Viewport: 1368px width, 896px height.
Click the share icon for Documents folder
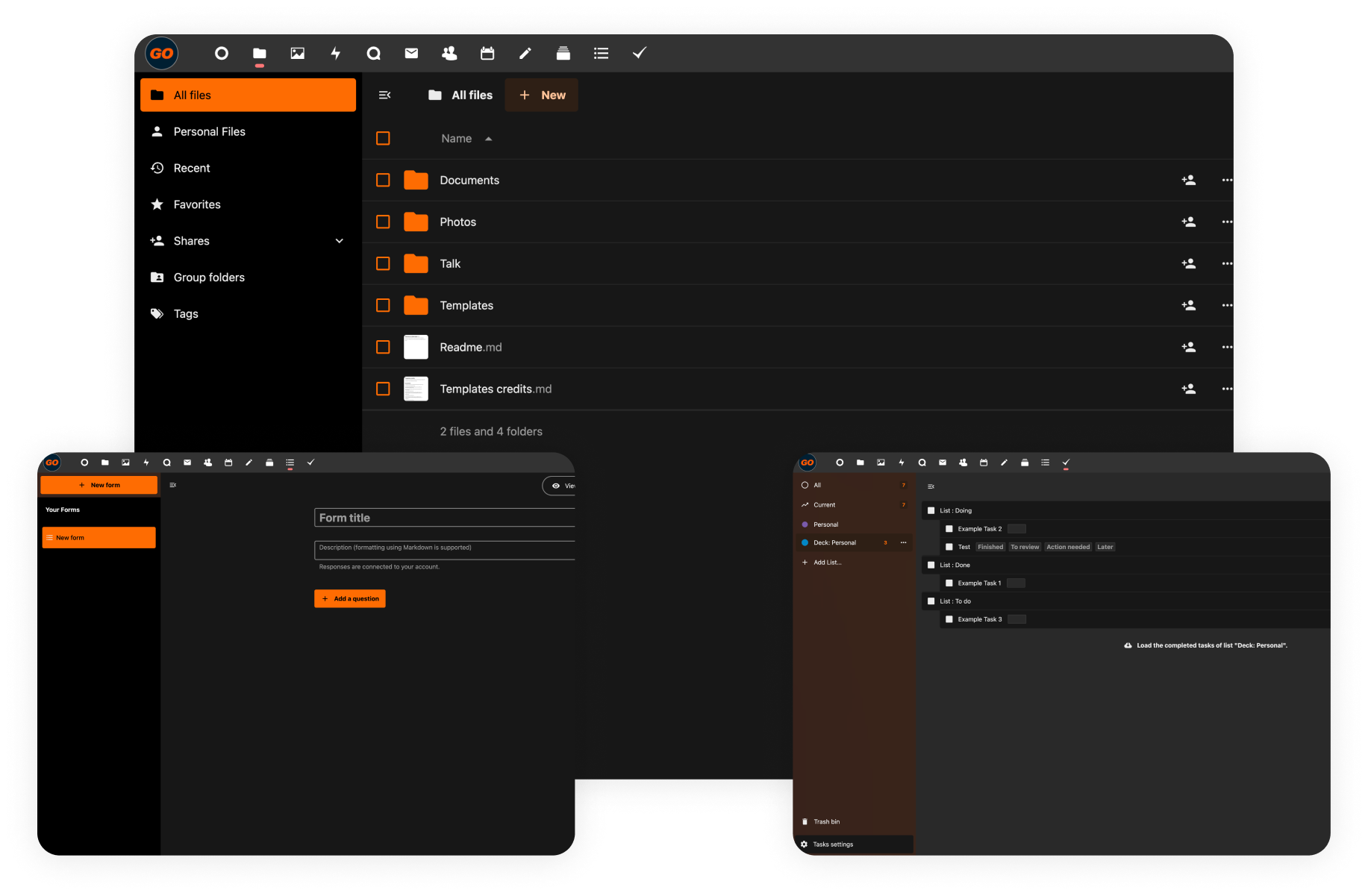pos(1188,180)
